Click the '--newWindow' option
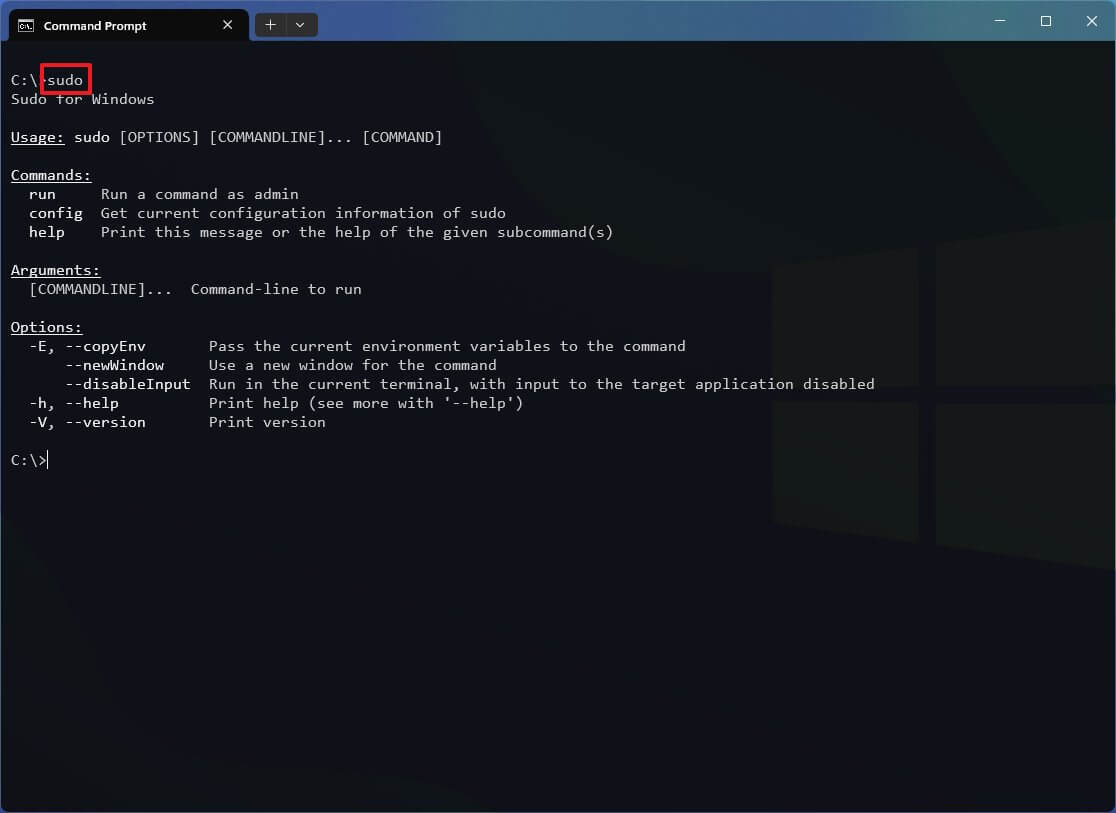1116x813 pixels. [115, 365]
